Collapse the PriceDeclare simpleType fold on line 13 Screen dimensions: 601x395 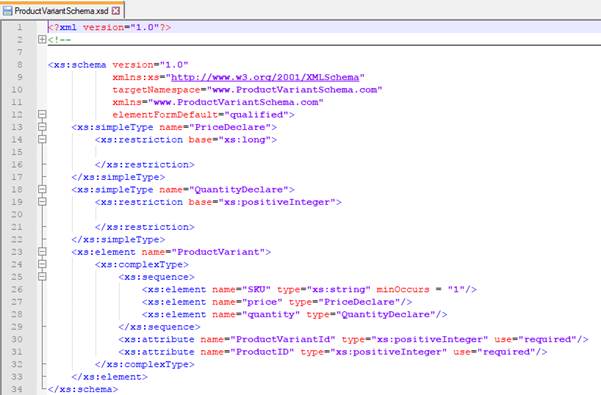(x=42, y=127)
